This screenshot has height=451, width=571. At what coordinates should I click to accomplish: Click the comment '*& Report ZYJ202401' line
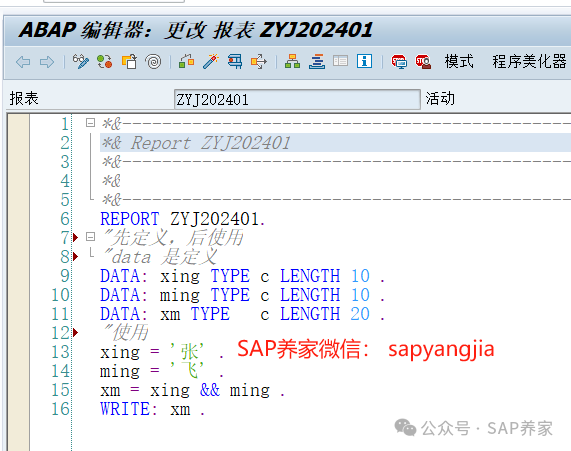(x=196, y=143)
